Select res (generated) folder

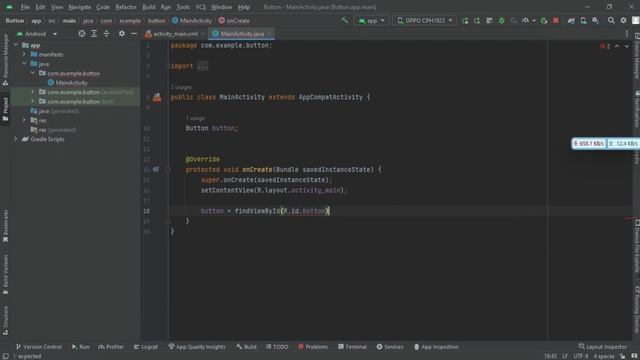(53, 130)
